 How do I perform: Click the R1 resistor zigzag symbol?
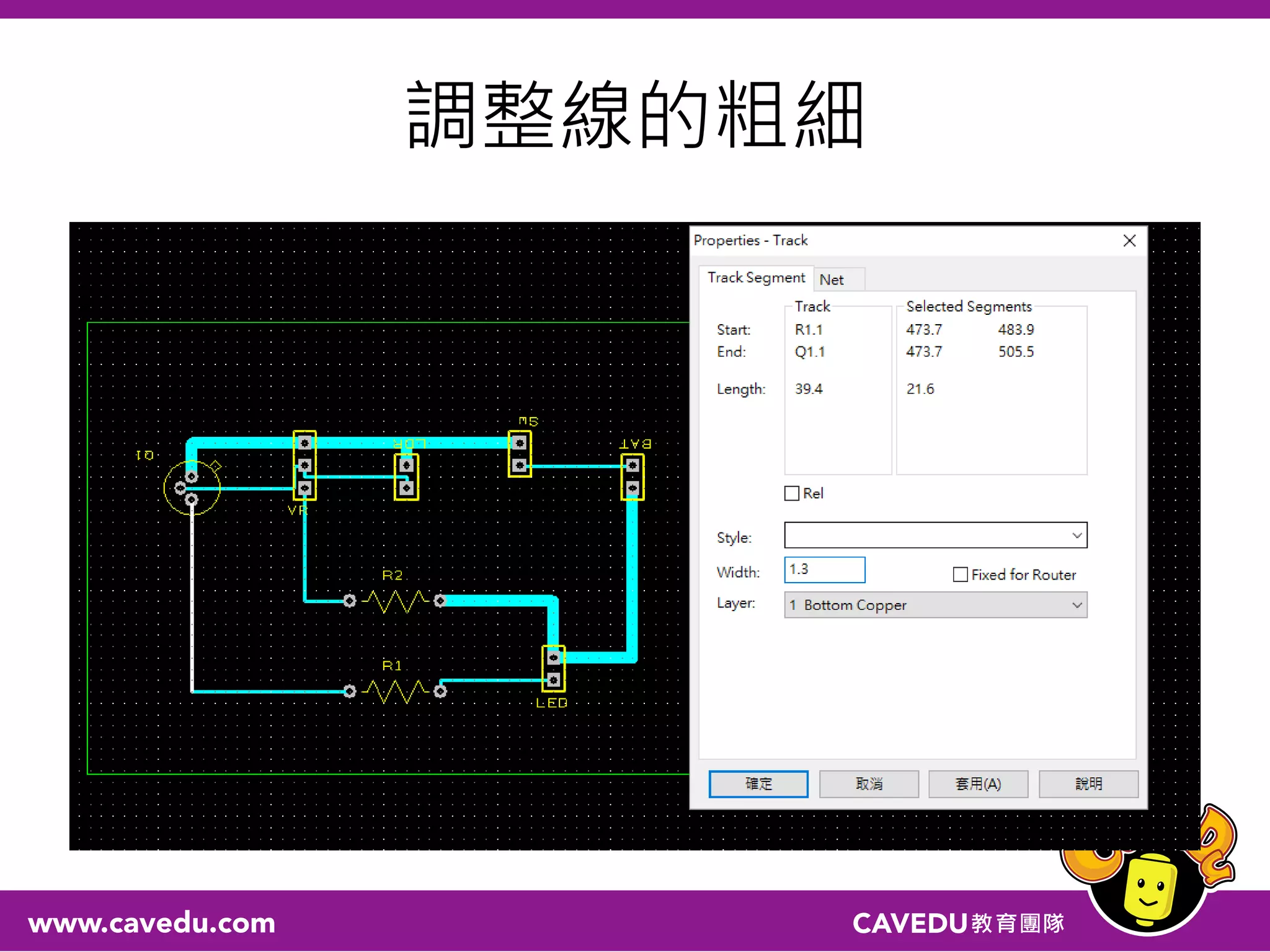tap(395, 690)
